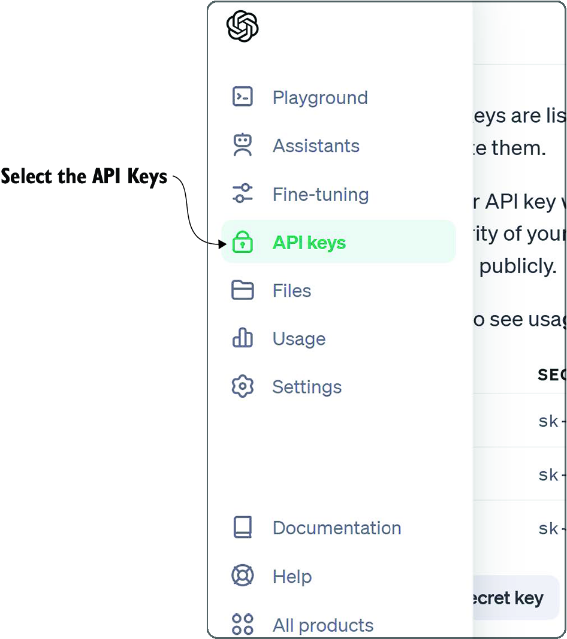Click the green API keys lock icon
Image resolution: width=567 pixels, height=639 pixels.
tap(243, 242)
